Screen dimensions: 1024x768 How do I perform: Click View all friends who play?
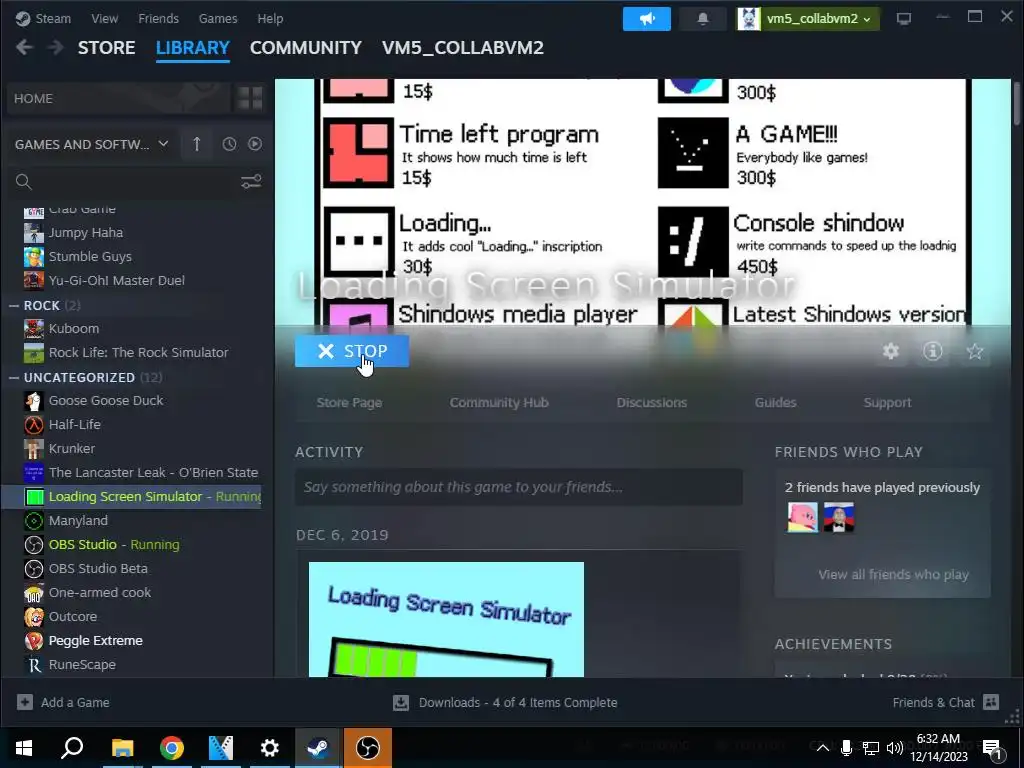tap(893, 575)
